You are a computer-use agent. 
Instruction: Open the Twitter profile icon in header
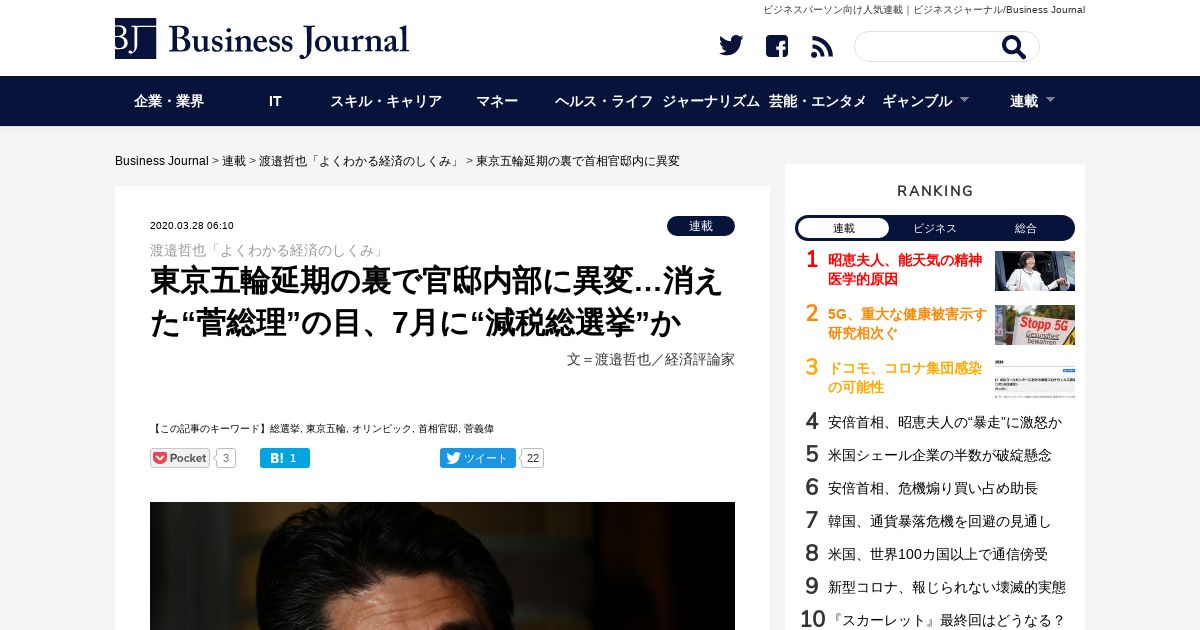[x=731, y=46]
